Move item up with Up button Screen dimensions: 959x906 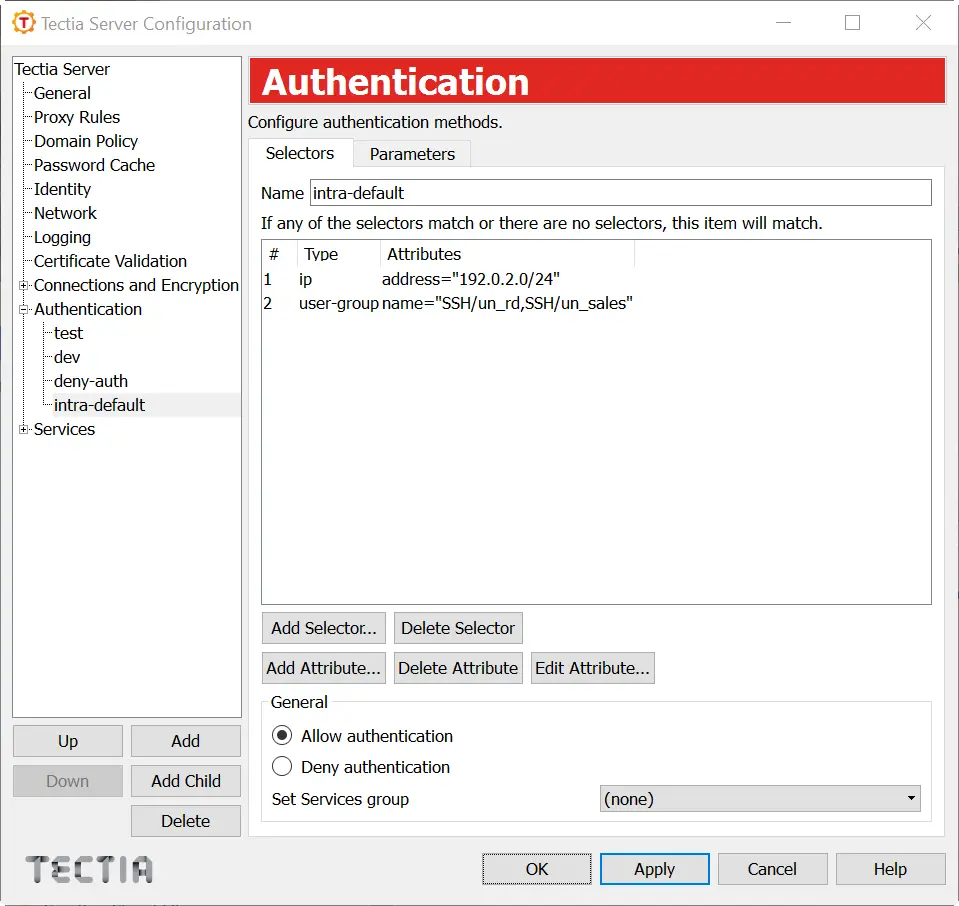68,741
